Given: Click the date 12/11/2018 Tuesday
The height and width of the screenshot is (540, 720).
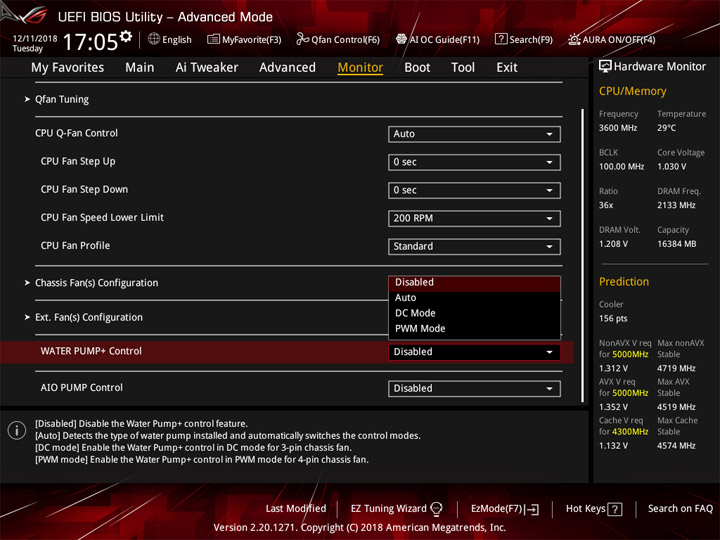Looking at the screenshot, I should [34, 43].
